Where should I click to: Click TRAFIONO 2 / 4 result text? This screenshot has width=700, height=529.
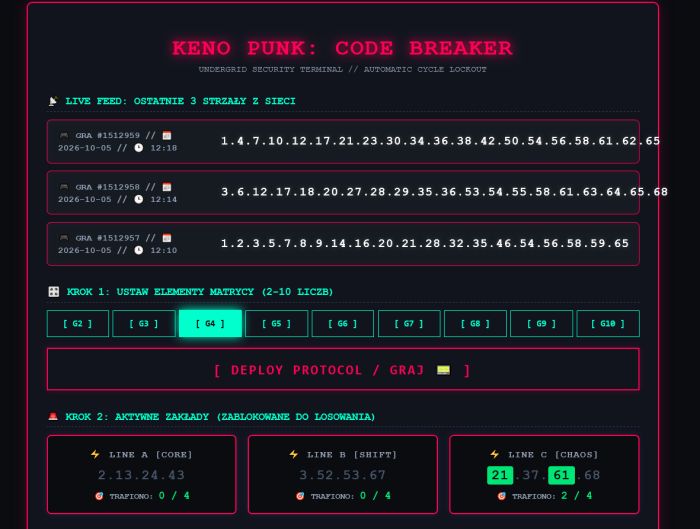[x=552, y=496]
